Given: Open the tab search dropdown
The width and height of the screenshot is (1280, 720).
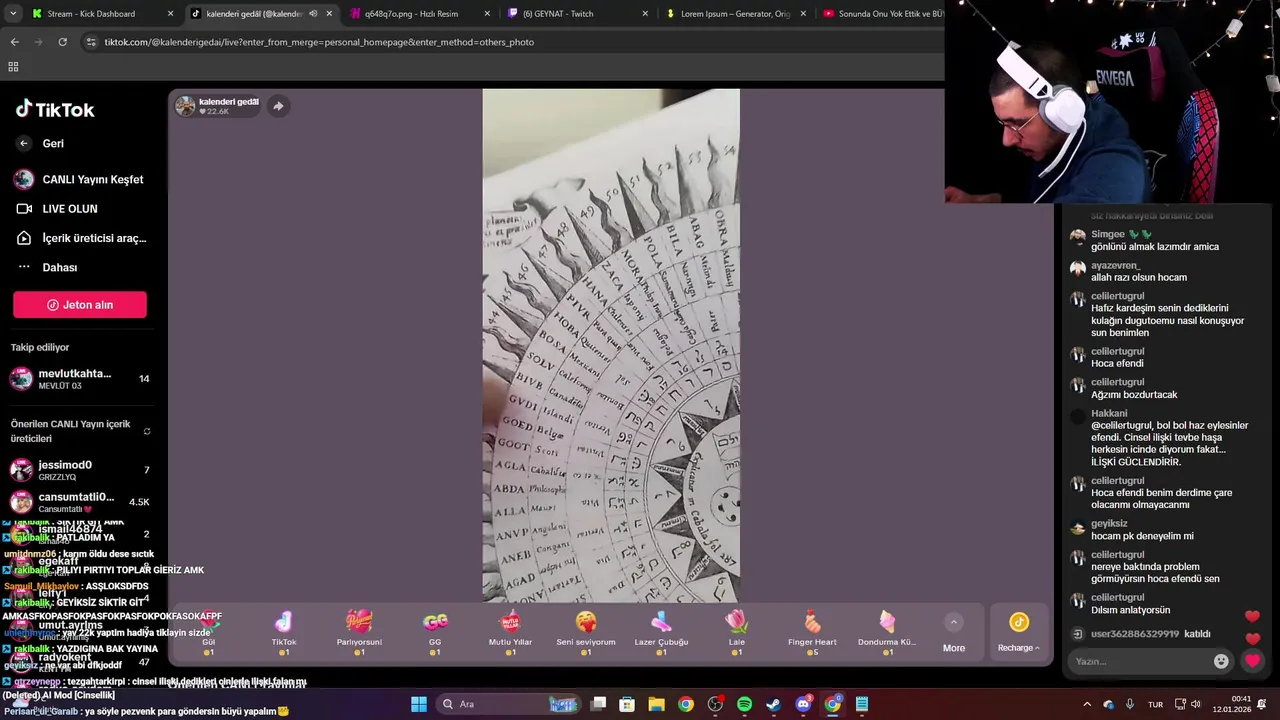Looking at the screenshot, I should 12,14.
